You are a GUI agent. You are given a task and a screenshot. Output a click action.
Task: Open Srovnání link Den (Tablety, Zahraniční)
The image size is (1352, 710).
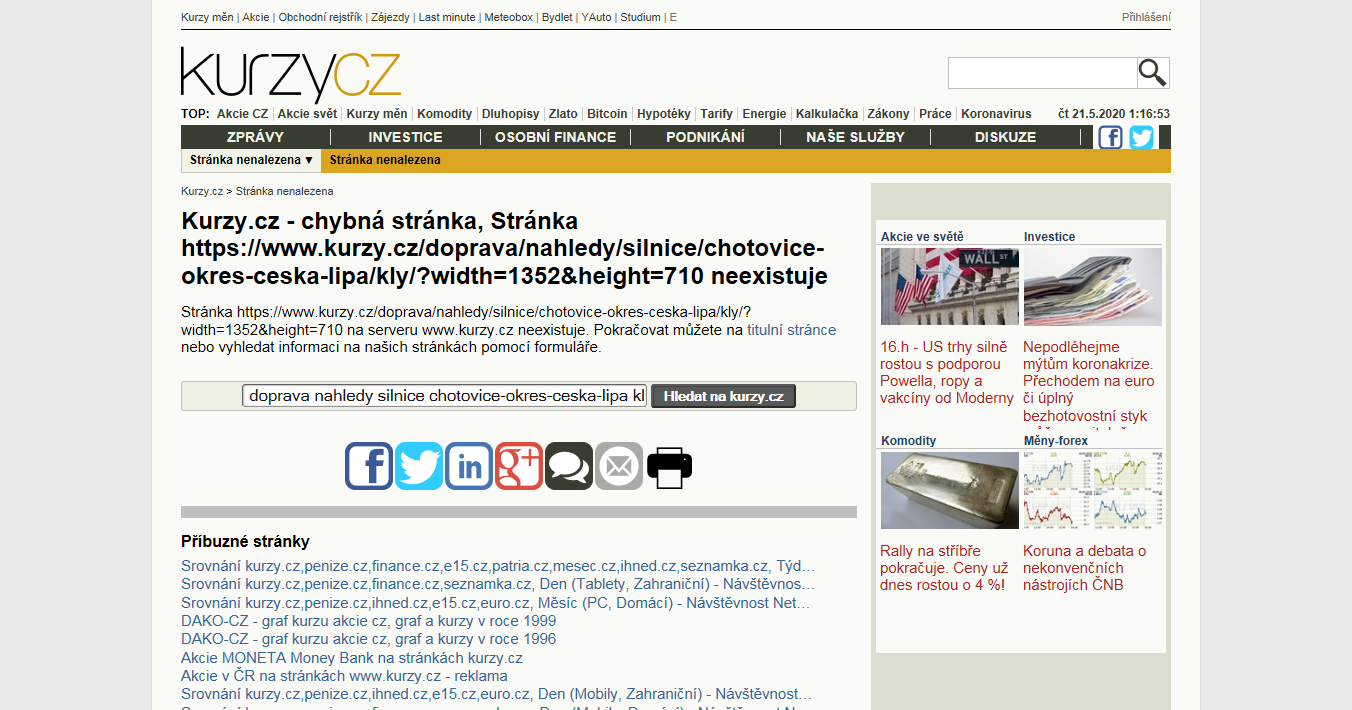tap(498, 584)
